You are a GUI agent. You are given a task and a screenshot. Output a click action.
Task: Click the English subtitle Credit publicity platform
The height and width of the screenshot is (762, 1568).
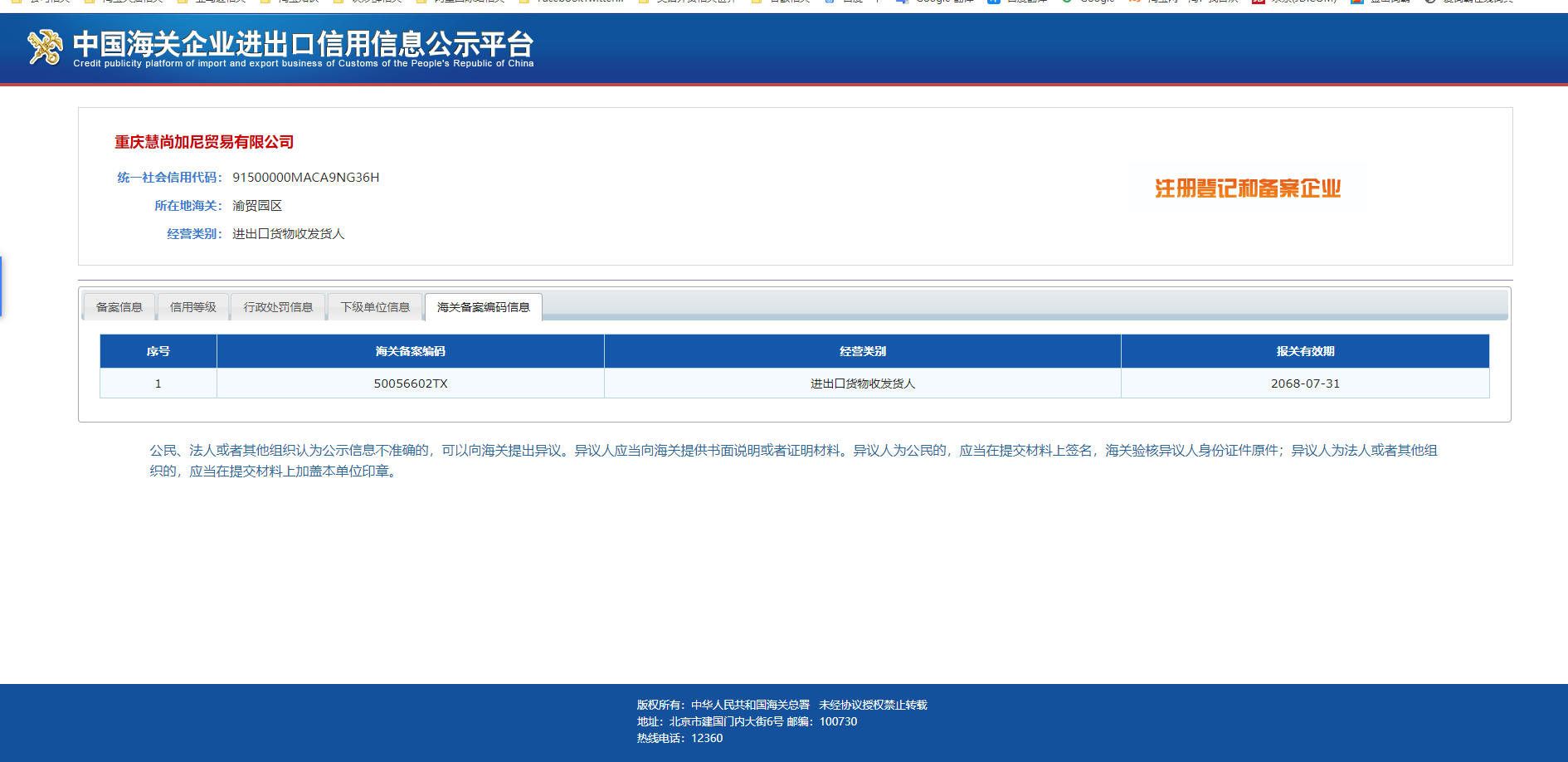click(x=304, y=63)
